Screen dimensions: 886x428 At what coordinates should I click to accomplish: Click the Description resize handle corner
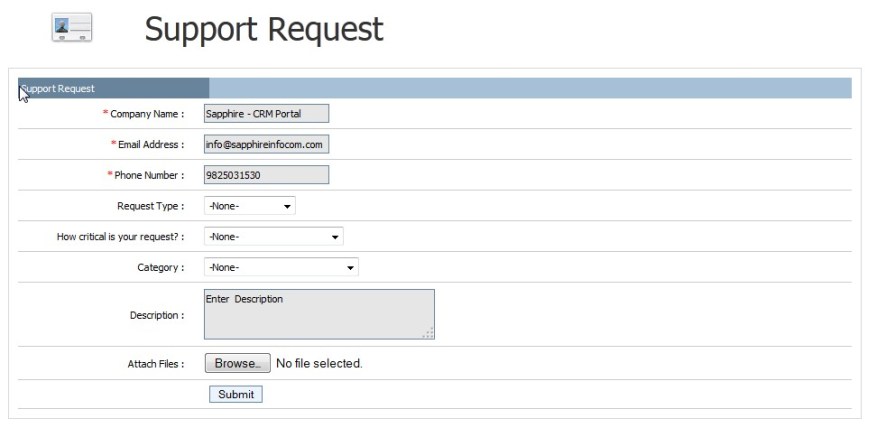[x=429, y=334]
